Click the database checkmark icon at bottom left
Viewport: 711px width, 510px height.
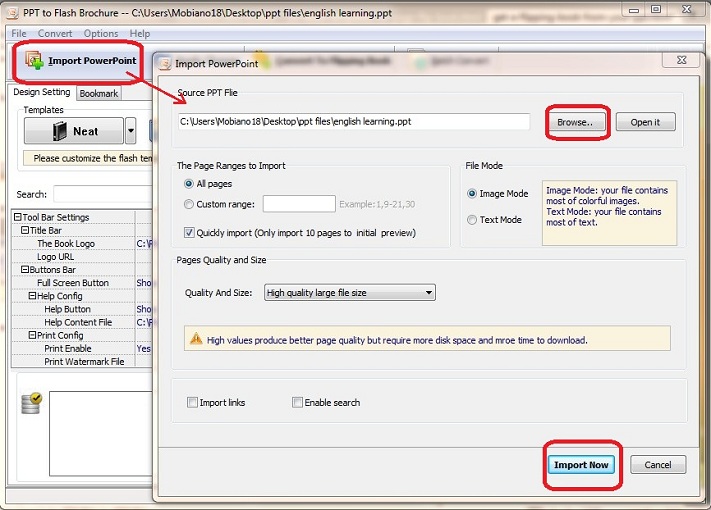(32, 403)
